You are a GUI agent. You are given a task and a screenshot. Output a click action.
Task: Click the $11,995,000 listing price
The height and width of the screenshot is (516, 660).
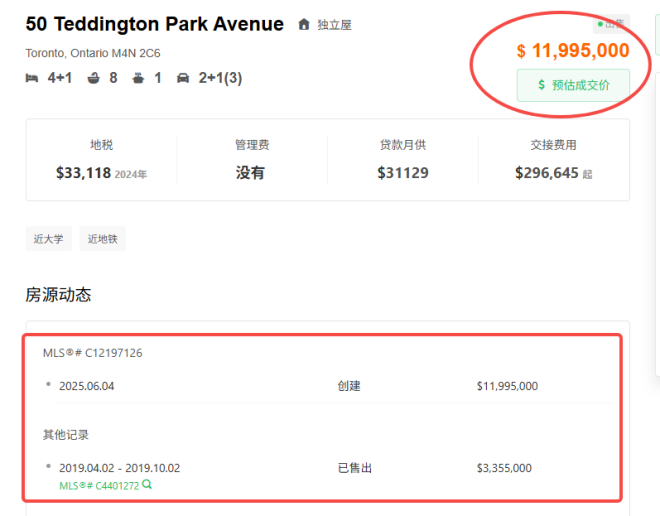573,51
